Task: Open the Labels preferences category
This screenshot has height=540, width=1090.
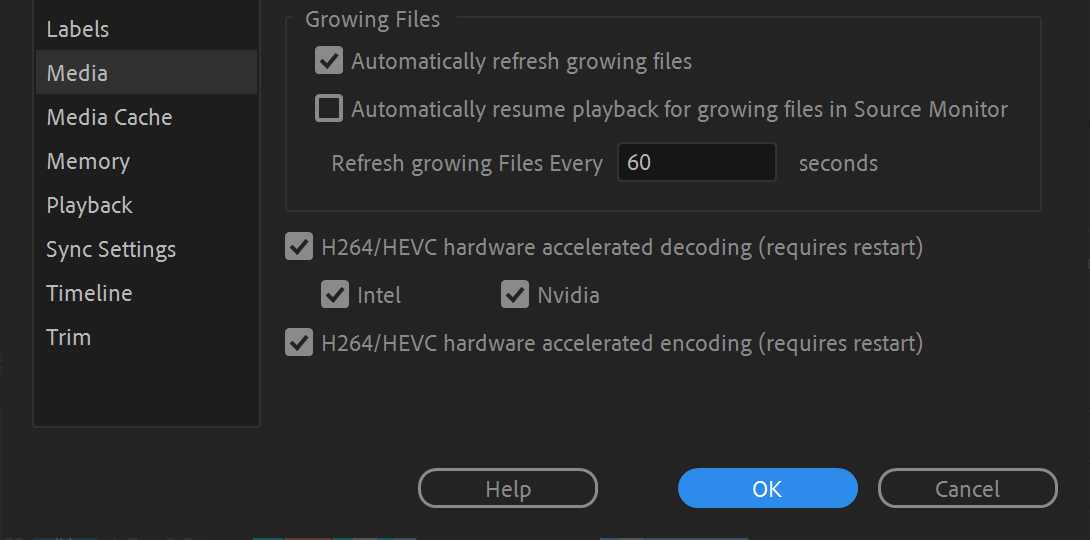Action: pos(78,29)
